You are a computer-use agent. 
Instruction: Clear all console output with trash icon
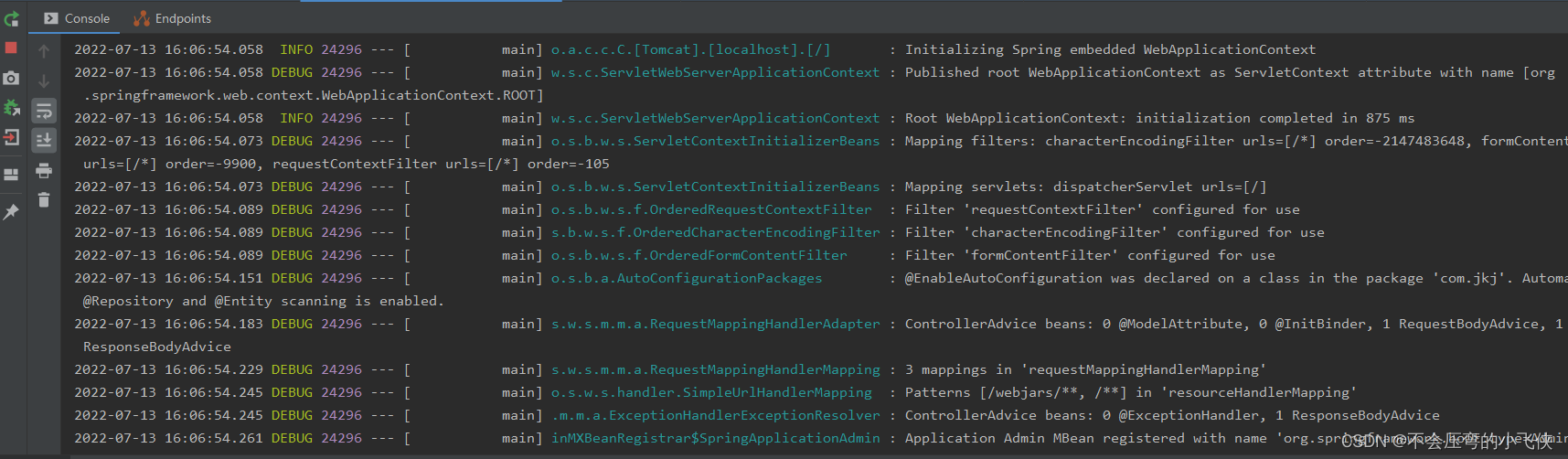point(44,200)
